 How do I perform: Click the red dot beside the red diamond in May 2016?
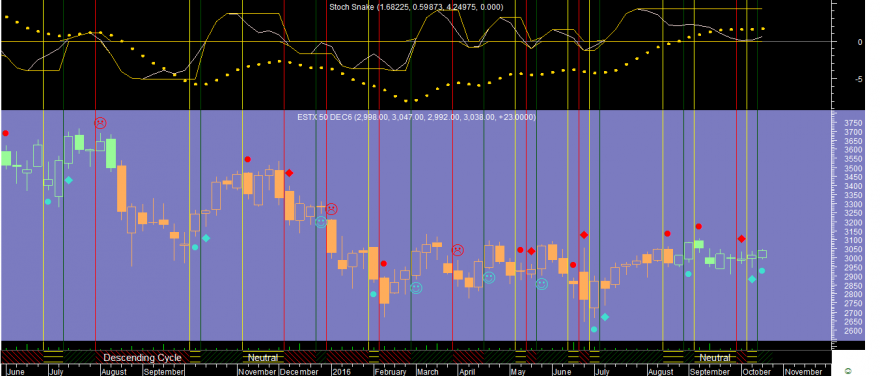coord(520,250)
